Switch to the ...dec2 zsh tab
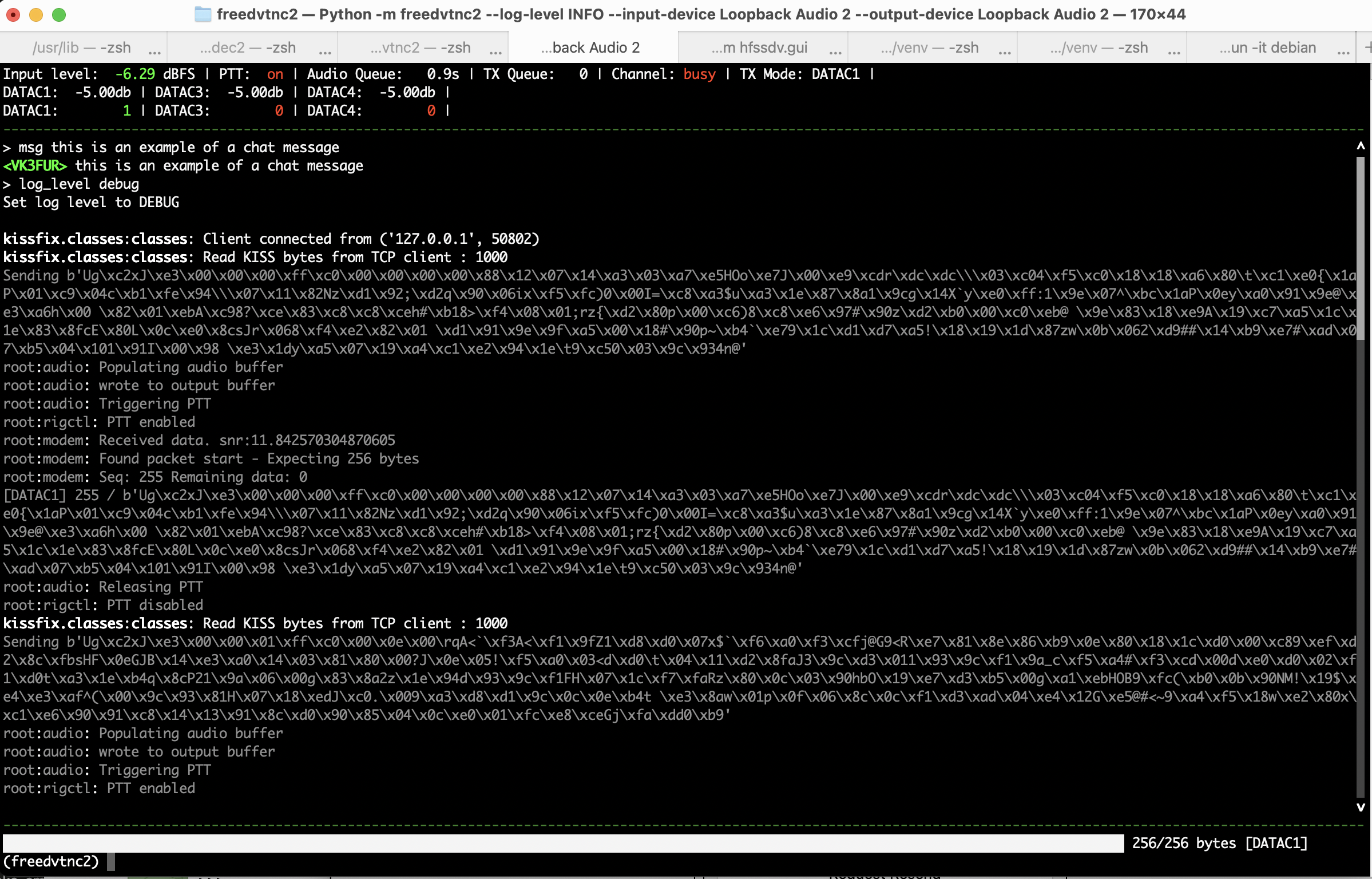Image resolution: width=1372 pixels, height=879 pixels. point(248,48)
